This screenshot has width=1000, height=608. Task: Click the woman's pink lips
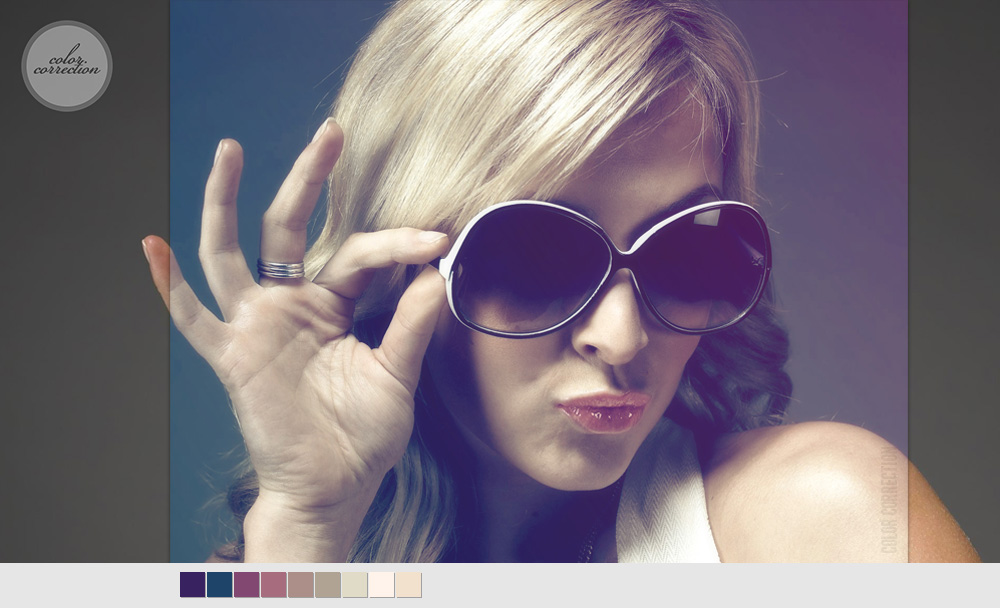coord(603,410)
